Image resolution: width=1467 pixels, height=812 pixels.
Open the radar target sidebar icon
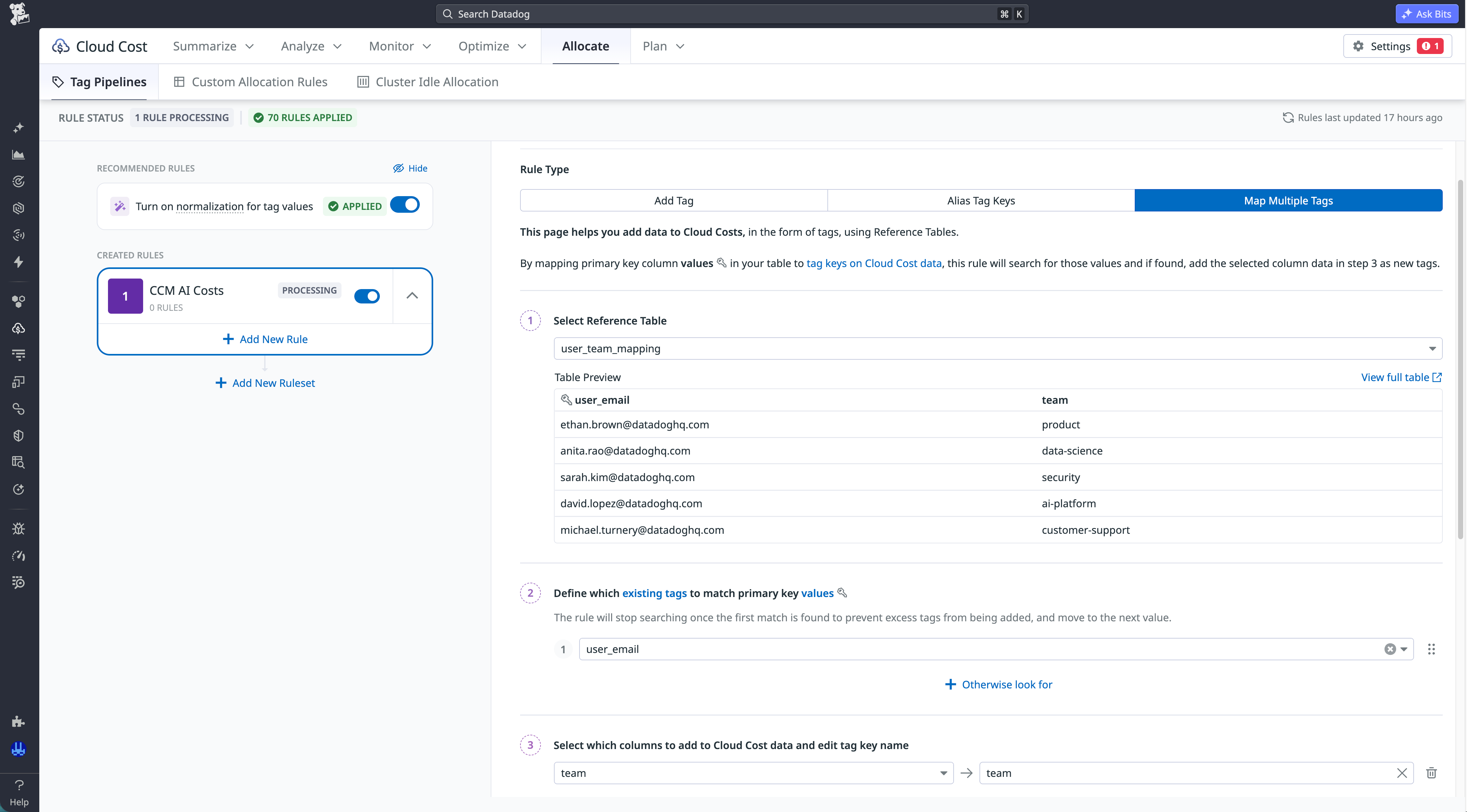[19, 181]
